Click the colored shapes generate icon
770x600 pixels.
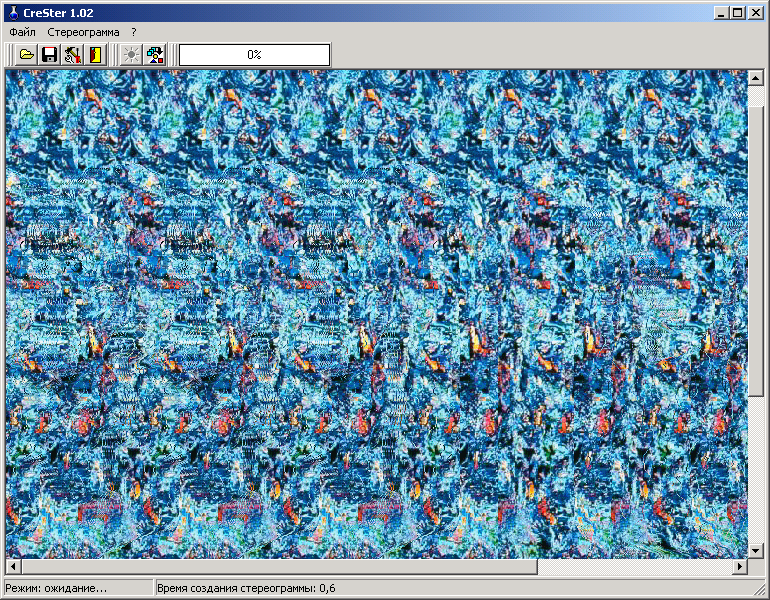(x=155, y=55)
